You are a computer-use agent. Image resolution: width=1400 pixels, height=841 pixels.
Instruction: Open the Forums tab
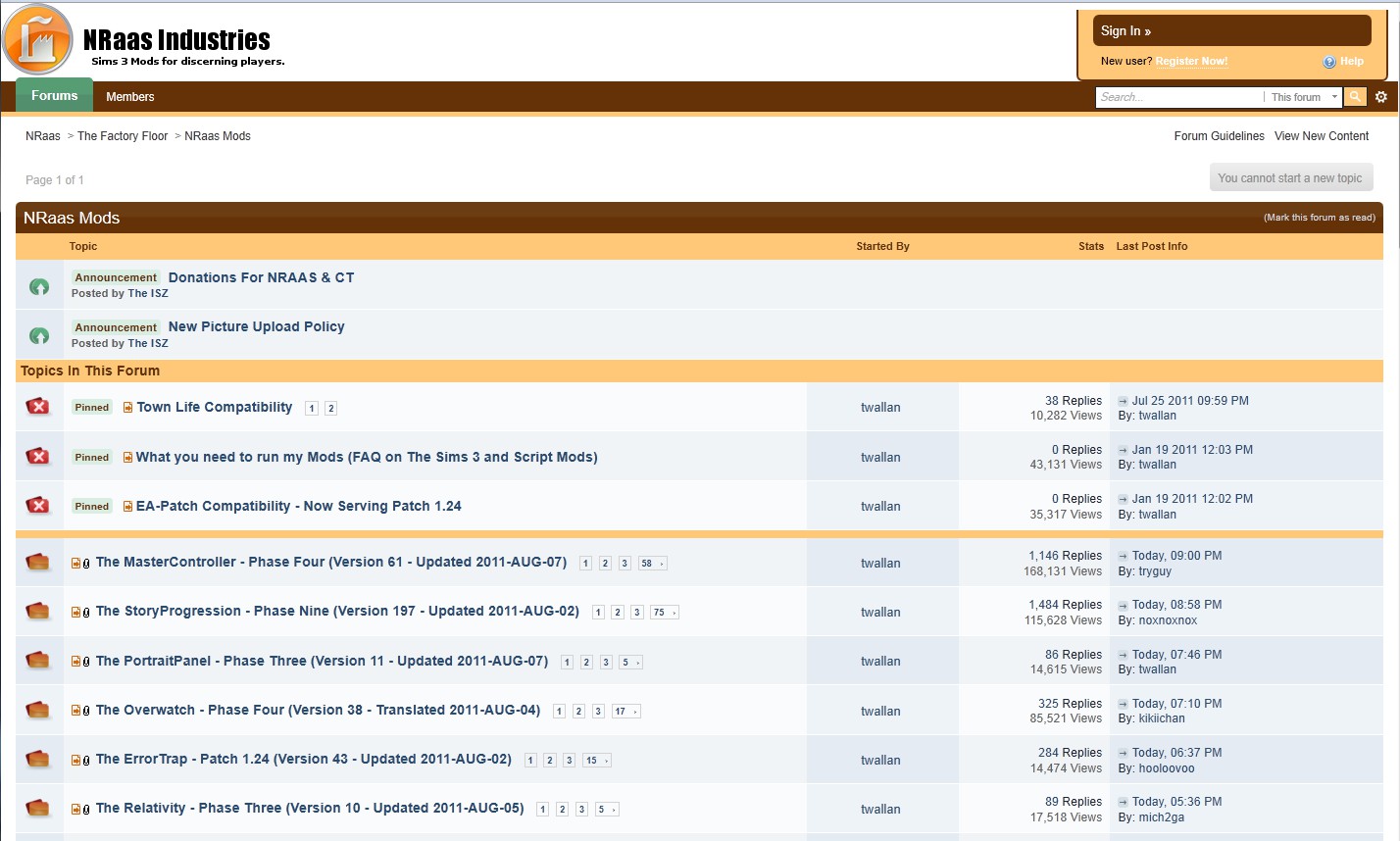point(55,95)
